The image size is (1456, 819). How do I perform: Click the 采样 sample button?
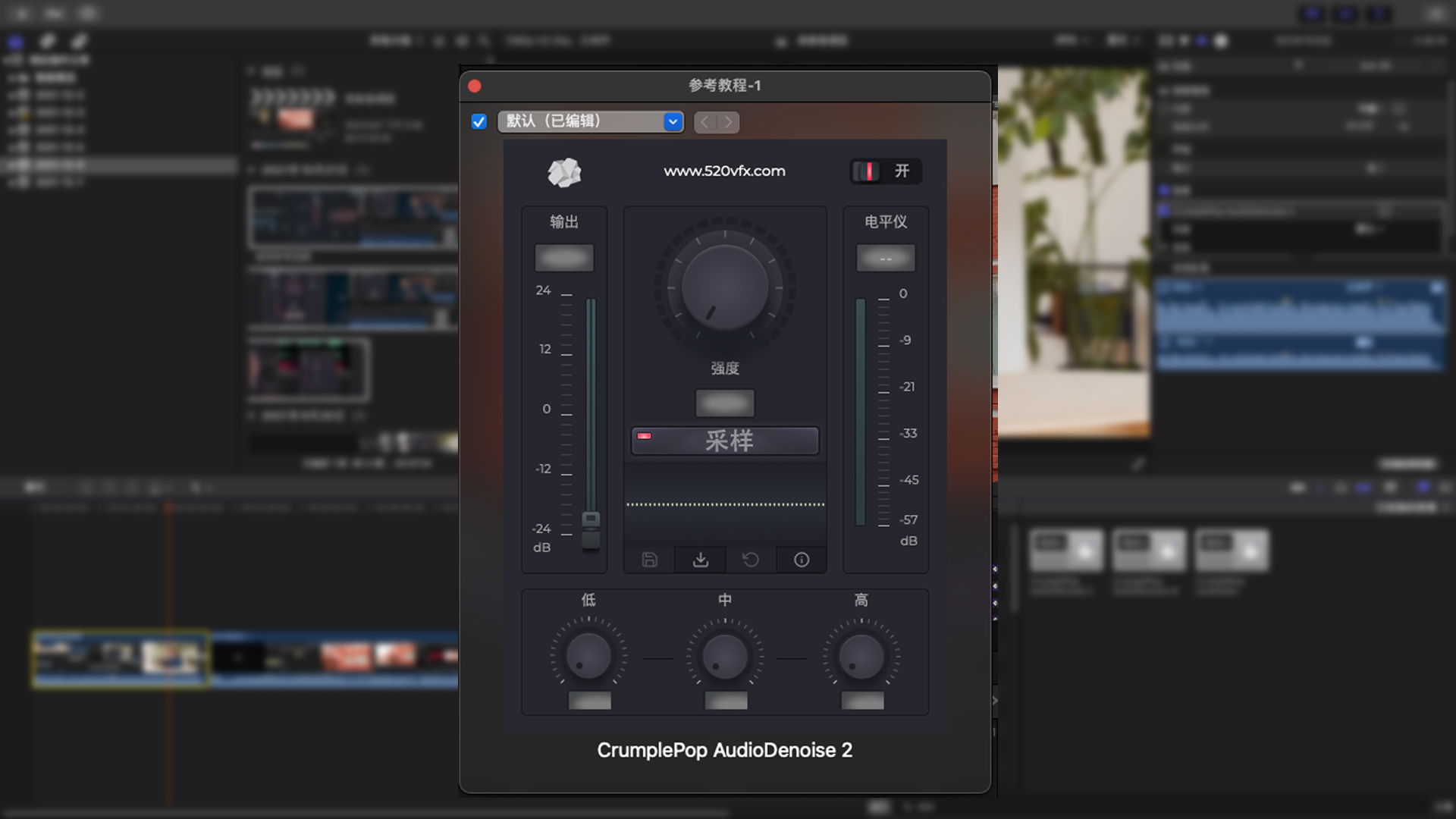(725, 441)
